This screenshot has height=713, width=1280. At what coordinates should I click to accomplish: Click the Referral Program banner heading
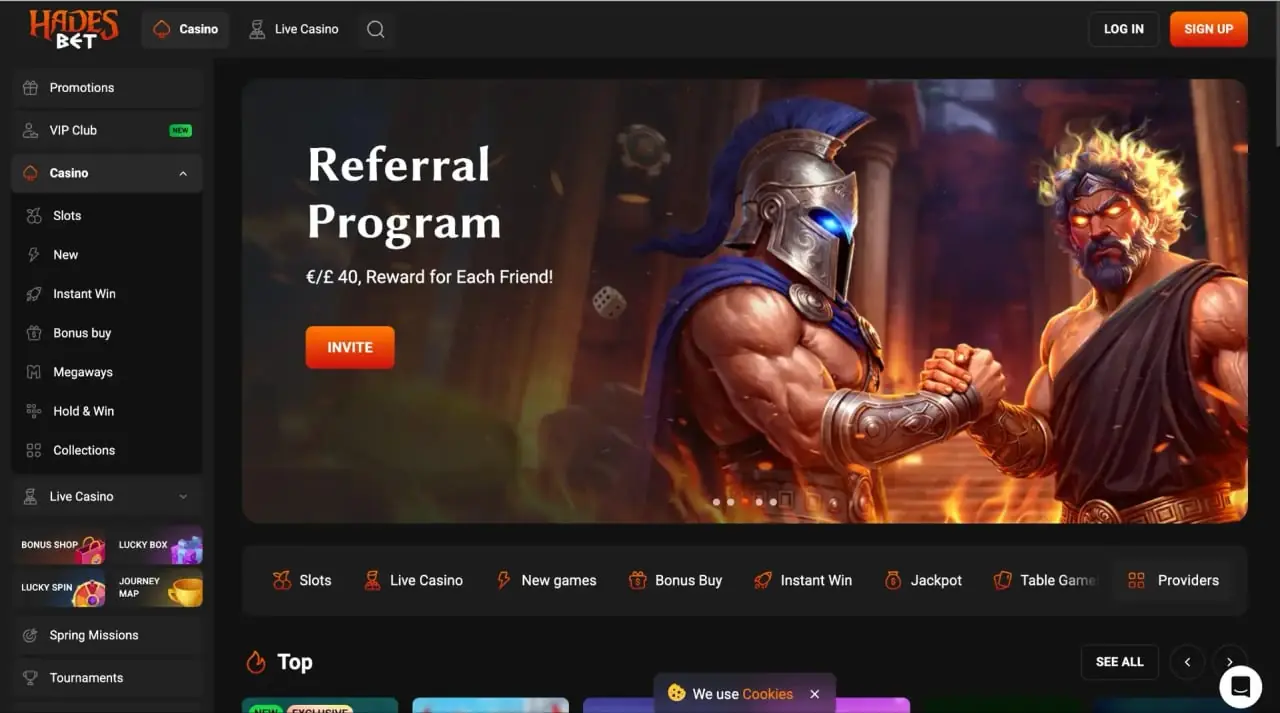[404, 193]
